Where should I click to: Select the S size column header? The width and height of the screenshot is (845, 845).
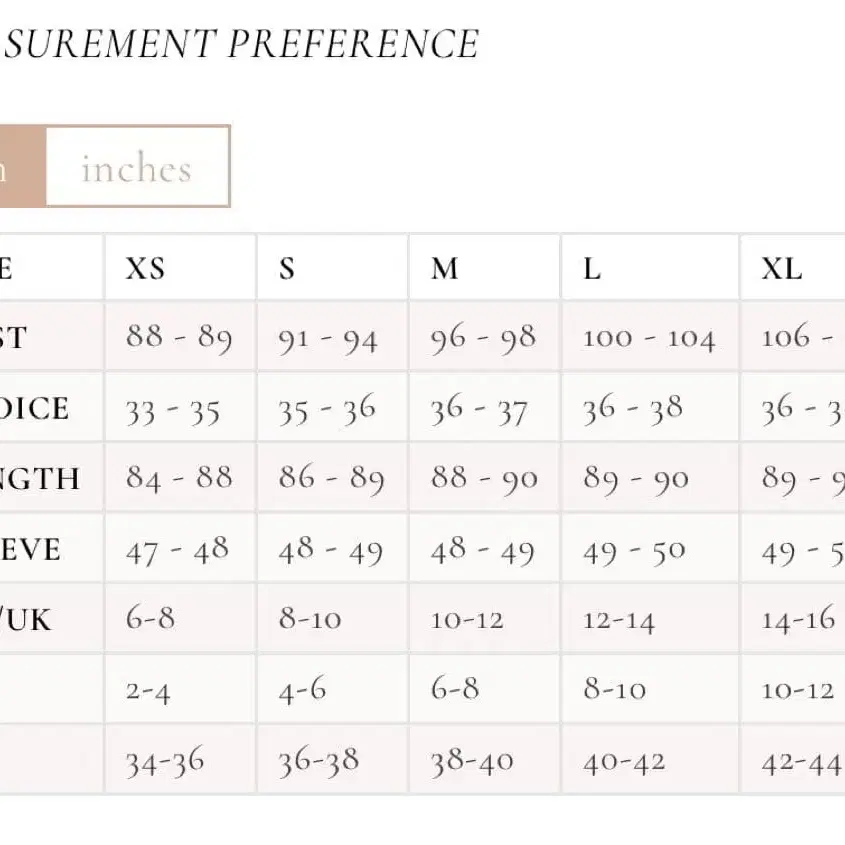(288, 269)
